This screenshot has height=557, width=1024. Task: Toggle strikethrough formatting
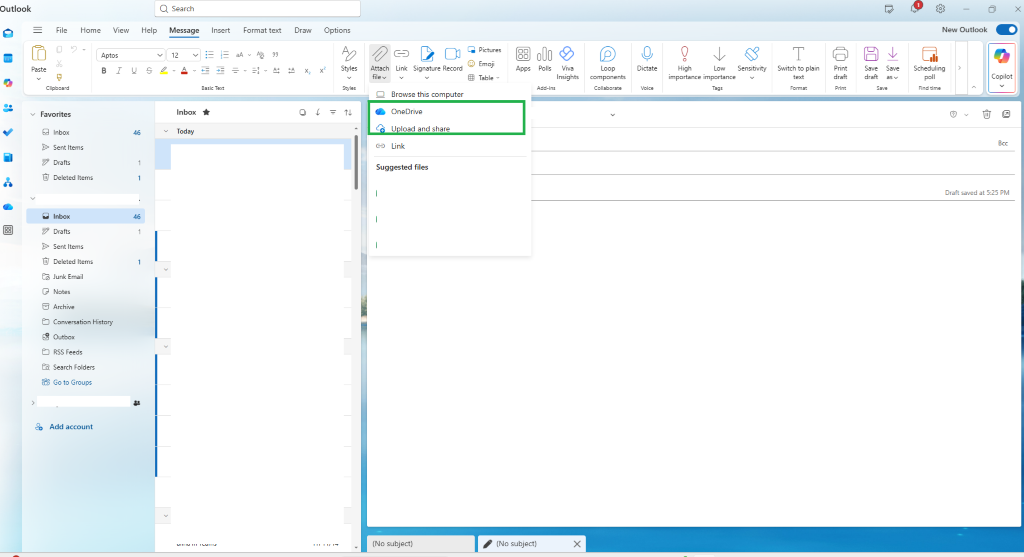[x=149, y=71]
